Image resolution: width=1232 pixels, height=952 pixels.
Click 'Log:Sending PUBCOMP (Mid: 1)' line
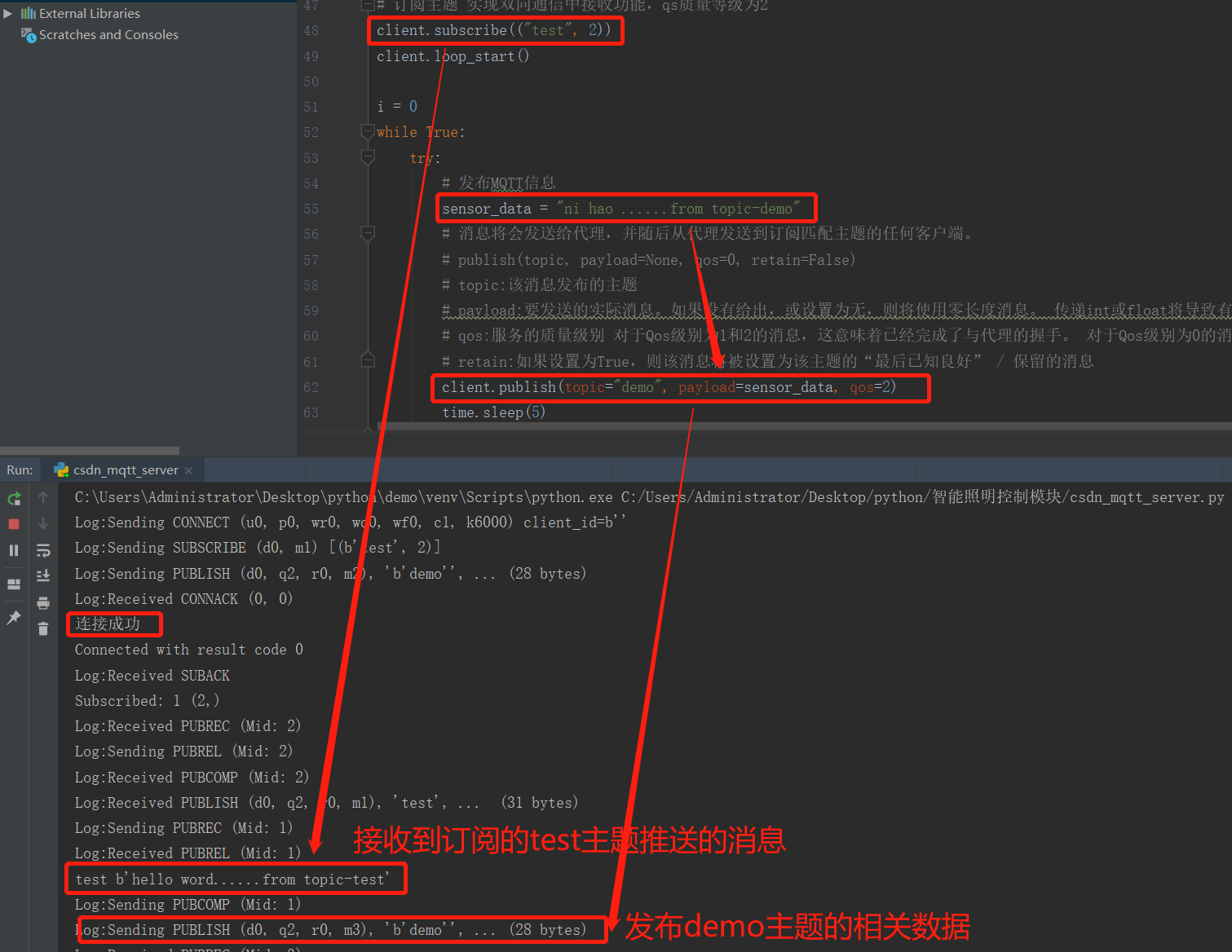point(188,905)
